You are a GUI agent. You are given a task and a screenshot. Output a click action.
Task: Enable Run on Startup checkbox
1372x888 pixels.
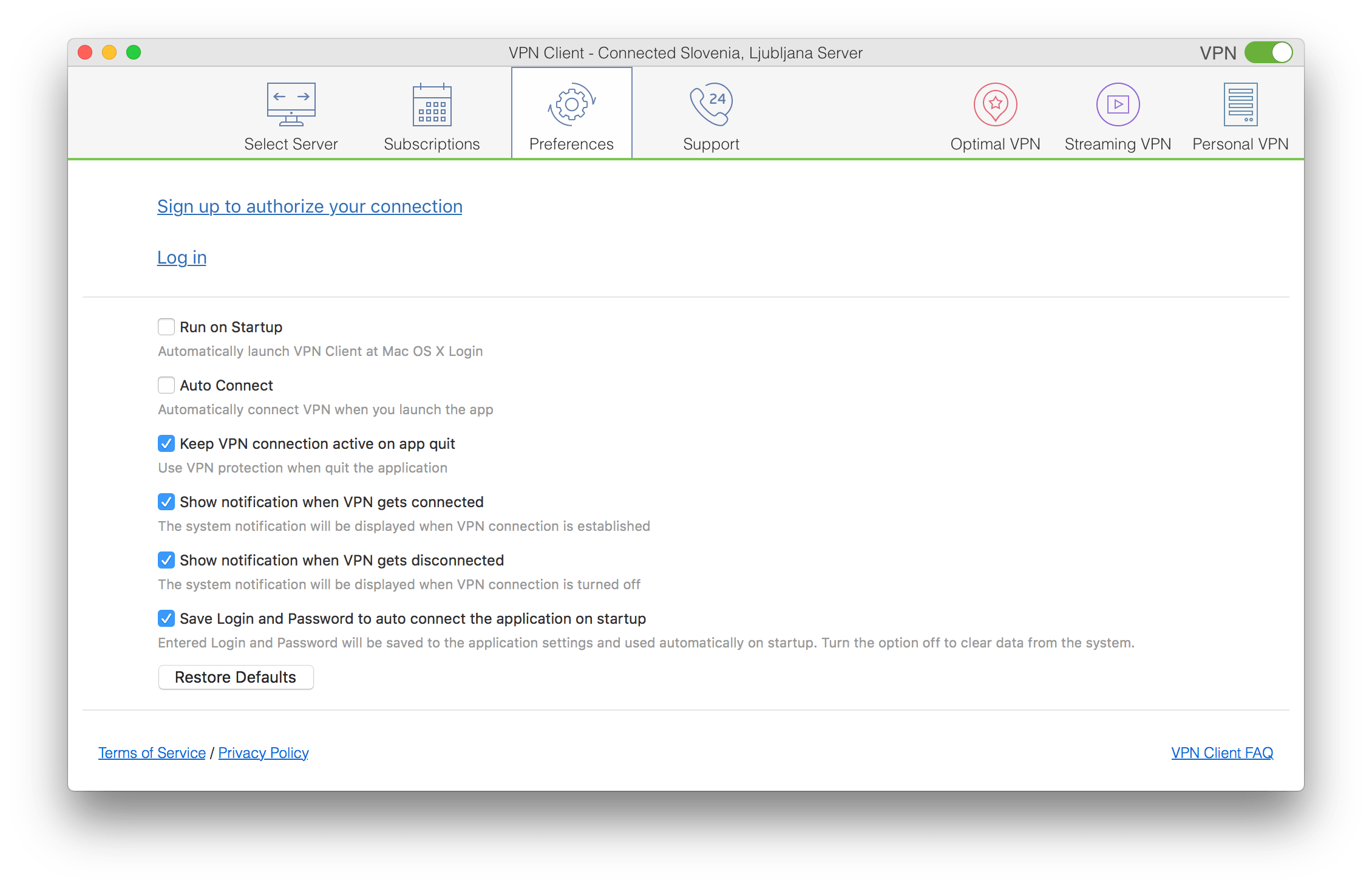pyautogui.click(x=163, y=327)
